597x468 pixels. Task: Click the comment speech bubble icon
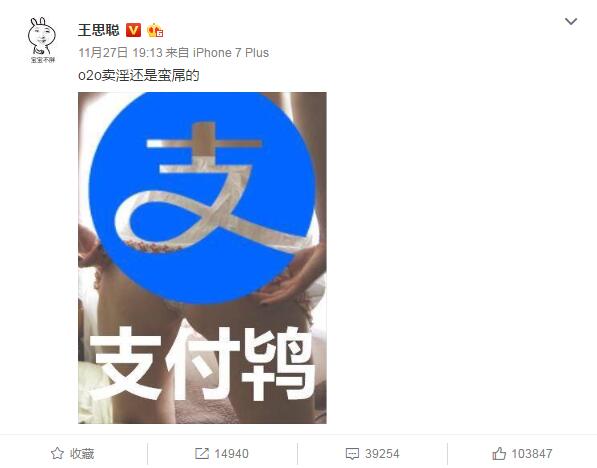352,454
